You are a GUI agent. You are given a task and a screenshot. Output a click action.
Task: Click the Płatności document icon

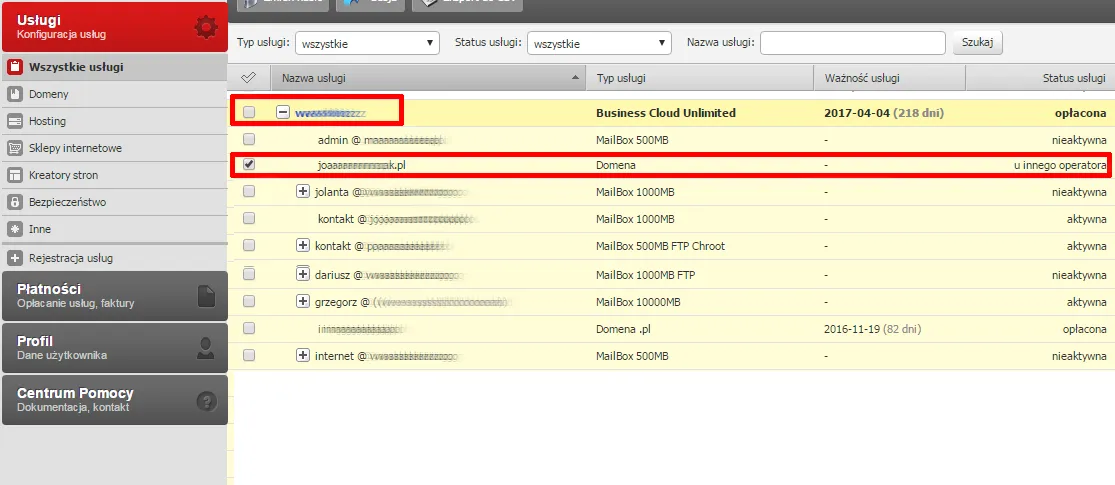click(205, 296)
